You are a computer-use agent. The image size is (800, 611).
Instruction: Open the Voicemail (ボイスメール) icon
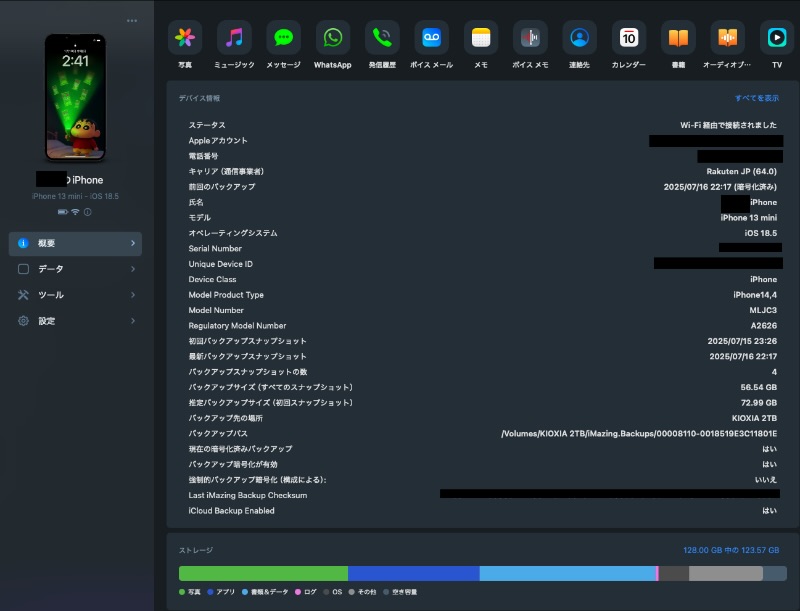coord(432,38)
